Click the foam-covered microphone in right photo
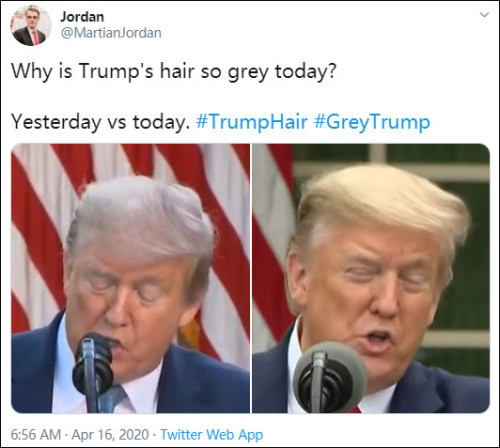The height and width of the screenshot is (448, 500). pos(330,377)
